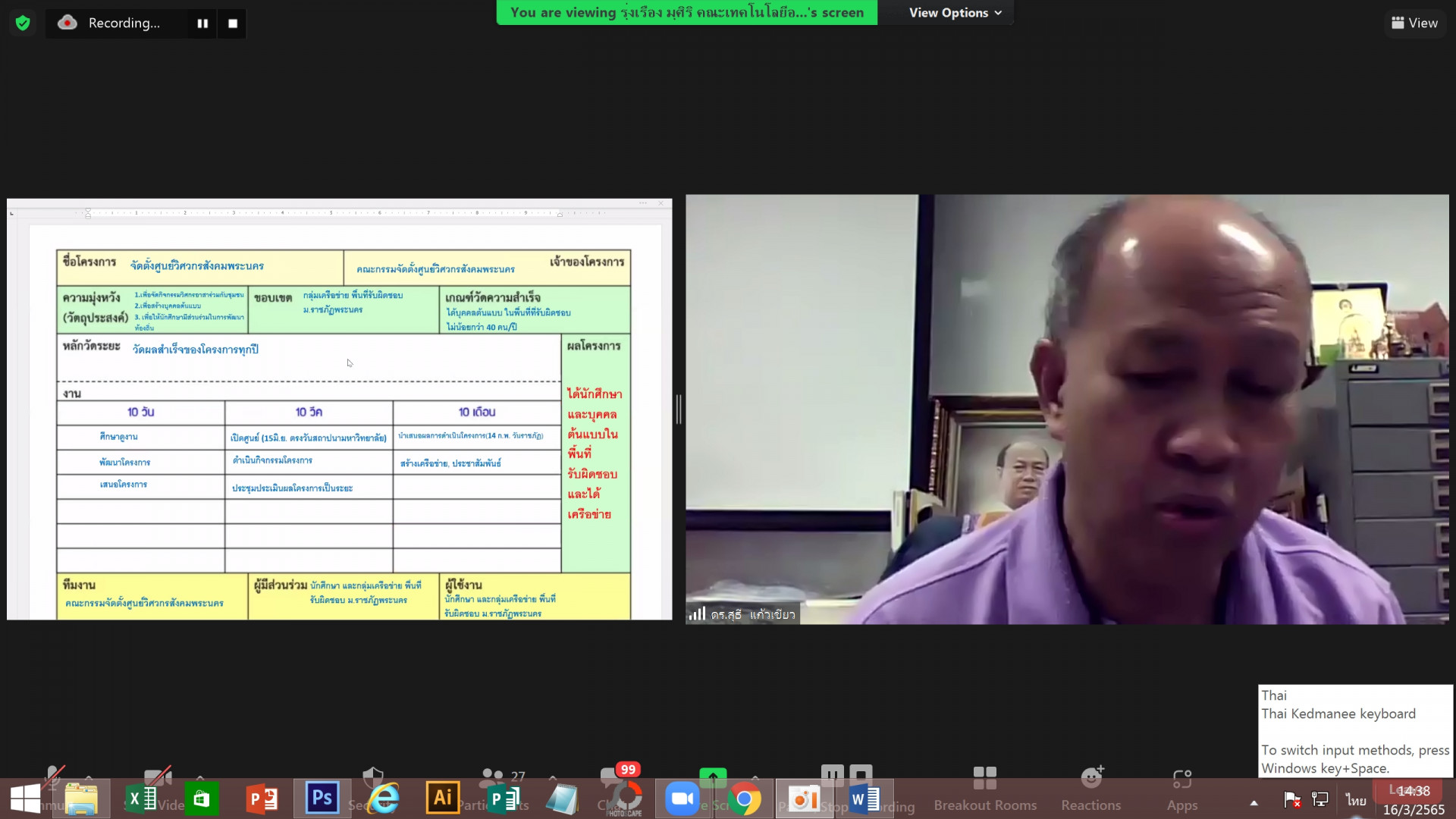Open Microsoft Store from the taskbar
This screenshot has height=819, width=1456.
coord(201,799)
